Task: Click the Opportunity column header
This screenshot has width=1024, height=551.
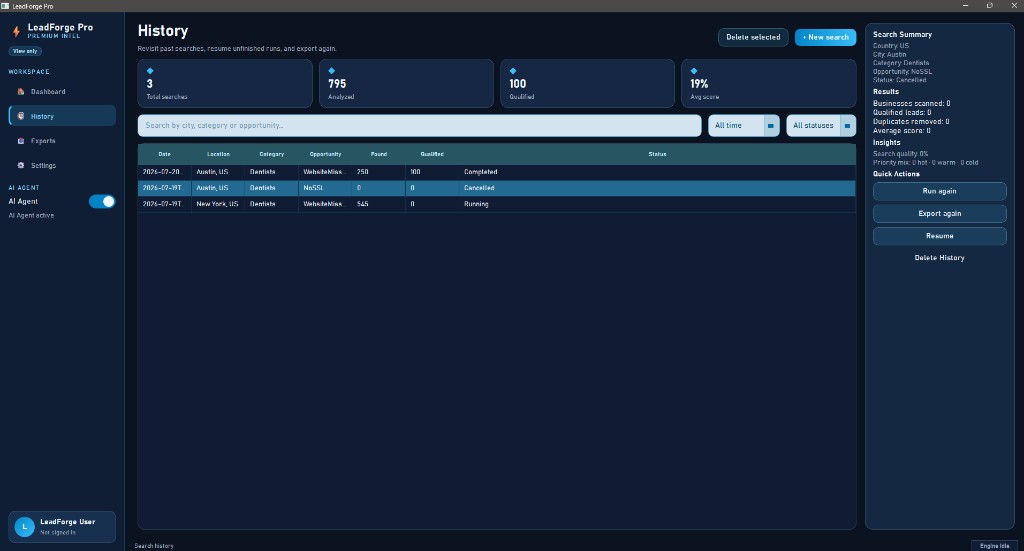Action: pos(325,154)
